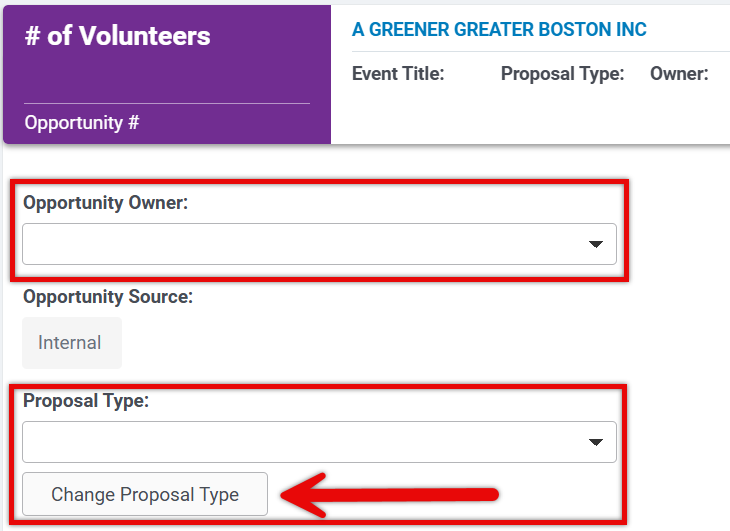Screen dimensions: 730x531
Task: Click the red arrow annotation graphic
Action: point(389,495)
